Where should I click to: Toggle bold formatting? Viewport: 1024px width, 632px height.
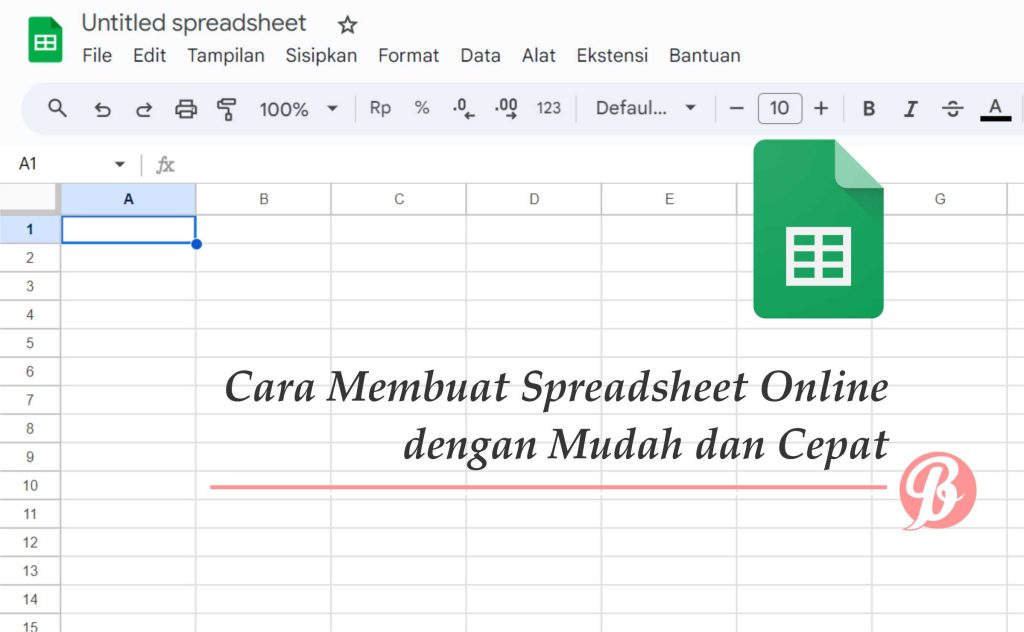pyautogui.click(x=869, y=108)
